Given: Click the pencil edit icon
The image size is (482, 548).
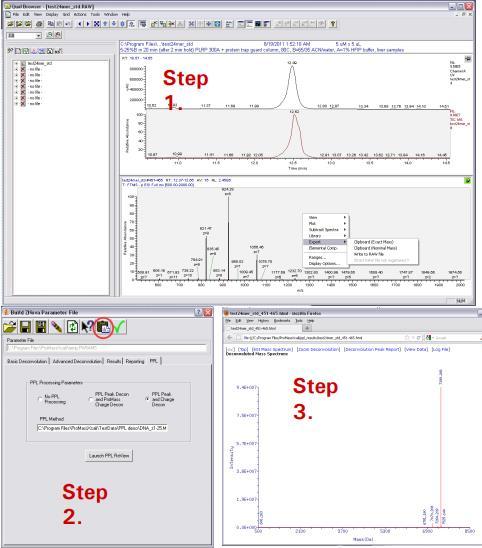Looking at the screenshot, I should [x=56, y=327].
